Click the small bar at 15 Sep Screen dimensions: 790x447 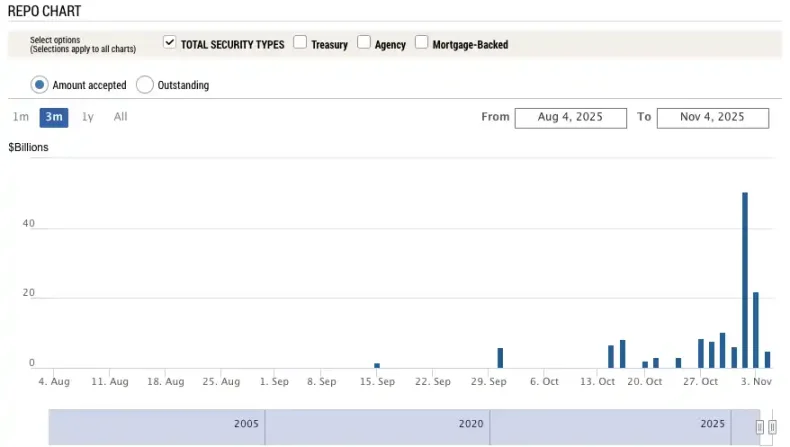click(377, 366)
